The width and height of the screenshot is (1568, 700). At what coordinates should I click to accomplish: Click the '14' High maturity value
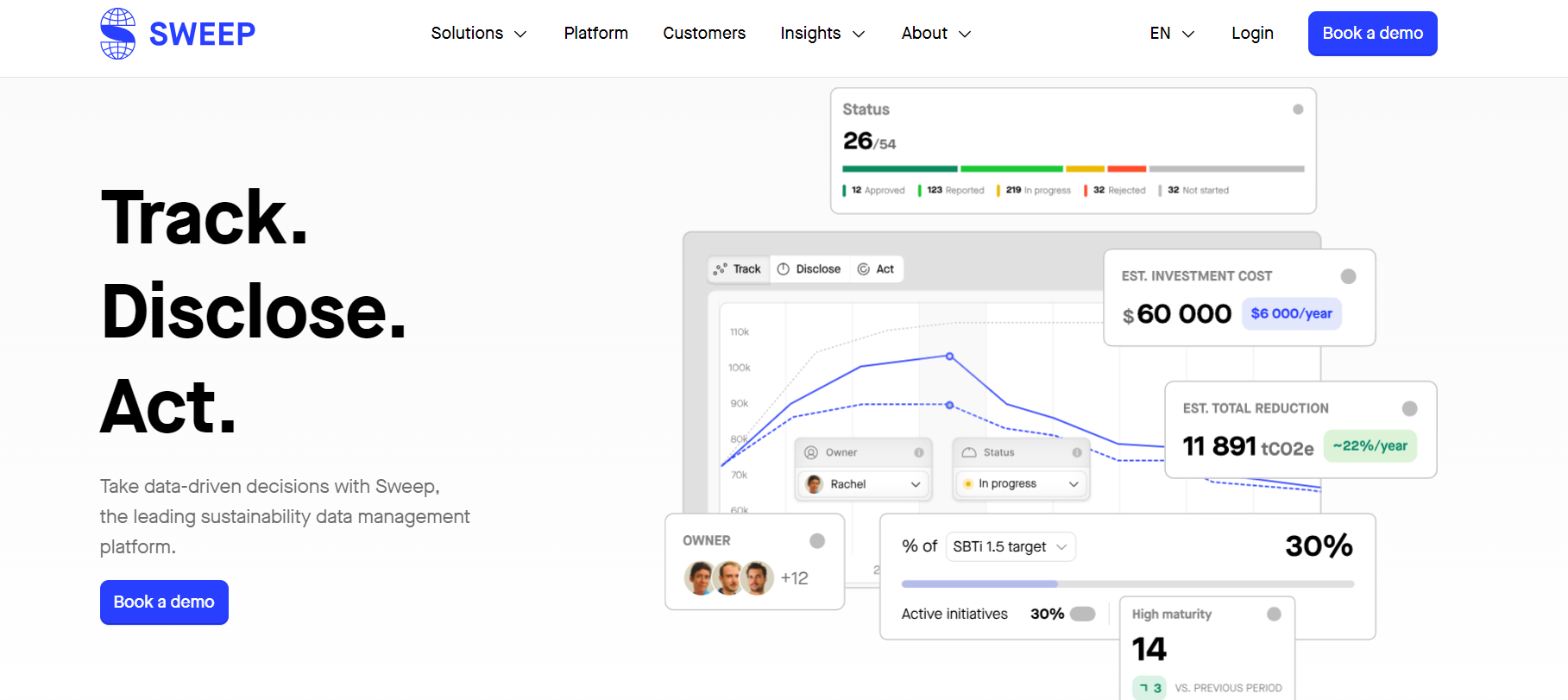[x=1149, y=649]
